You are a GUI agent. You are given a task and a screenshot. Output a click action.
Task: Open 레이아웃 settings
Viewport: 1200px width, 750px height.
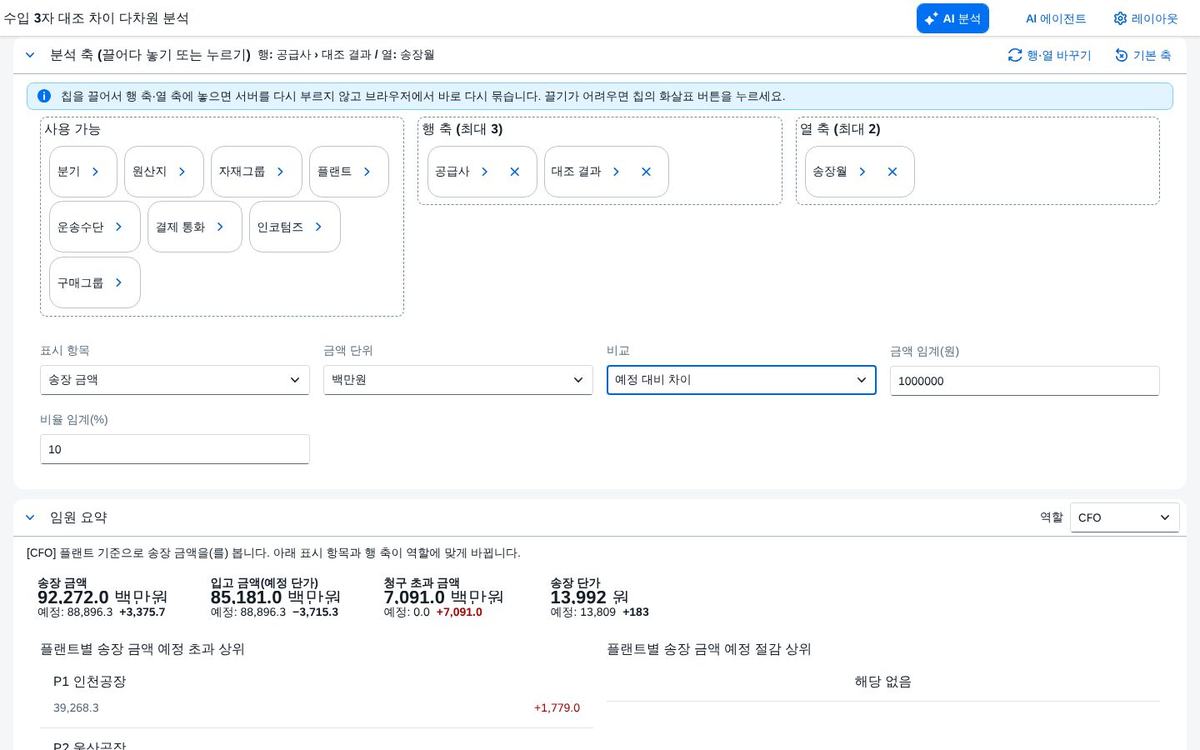pyautogui.click(x=1146, y=18)
